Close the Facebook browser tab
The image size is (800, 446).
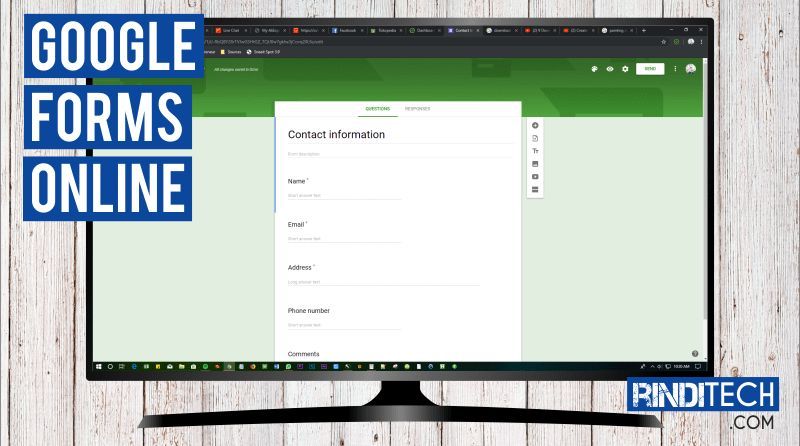(x=362, y=31)
